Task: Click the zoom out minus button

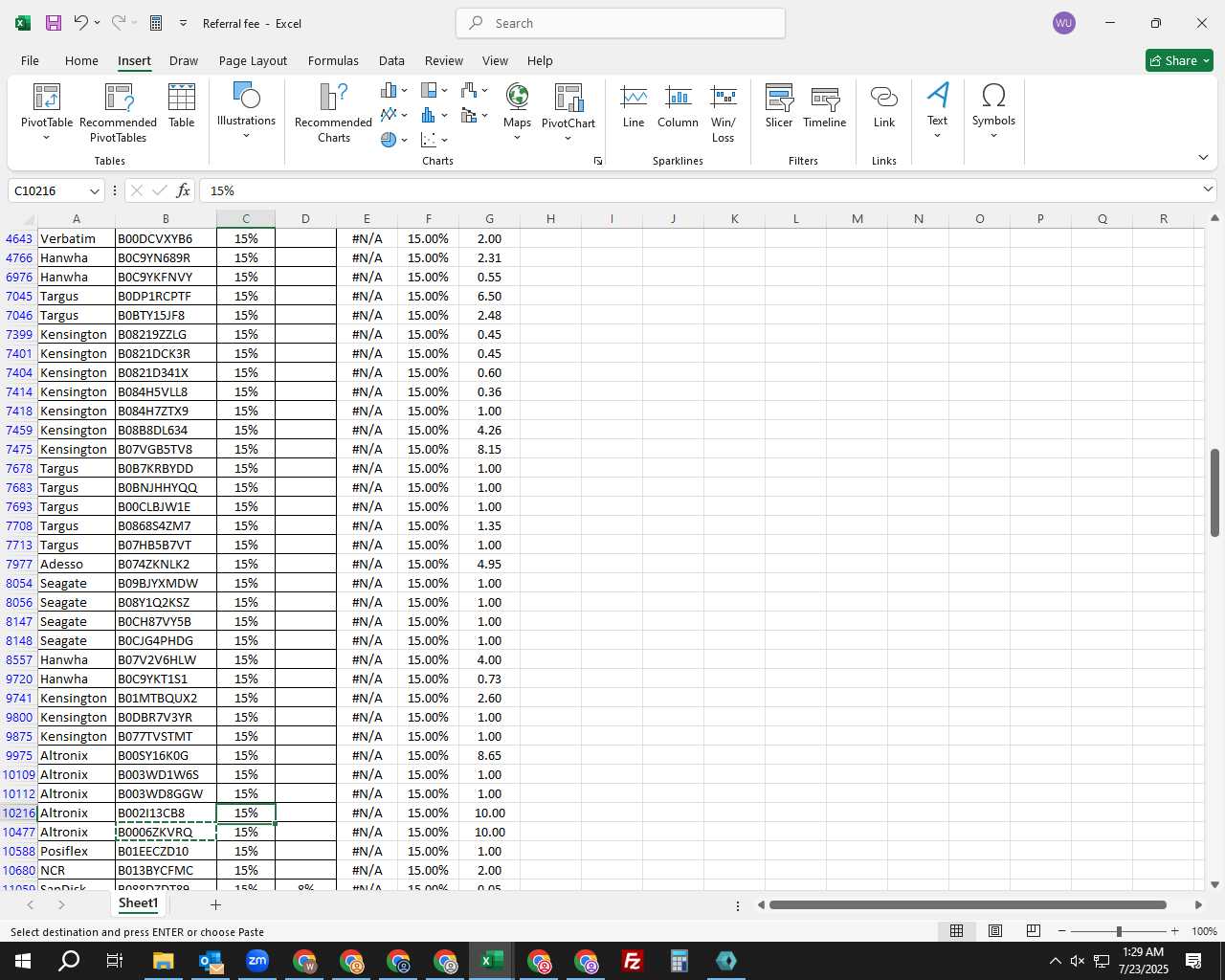Action: pyautogui.click(x=1062, y=931)
